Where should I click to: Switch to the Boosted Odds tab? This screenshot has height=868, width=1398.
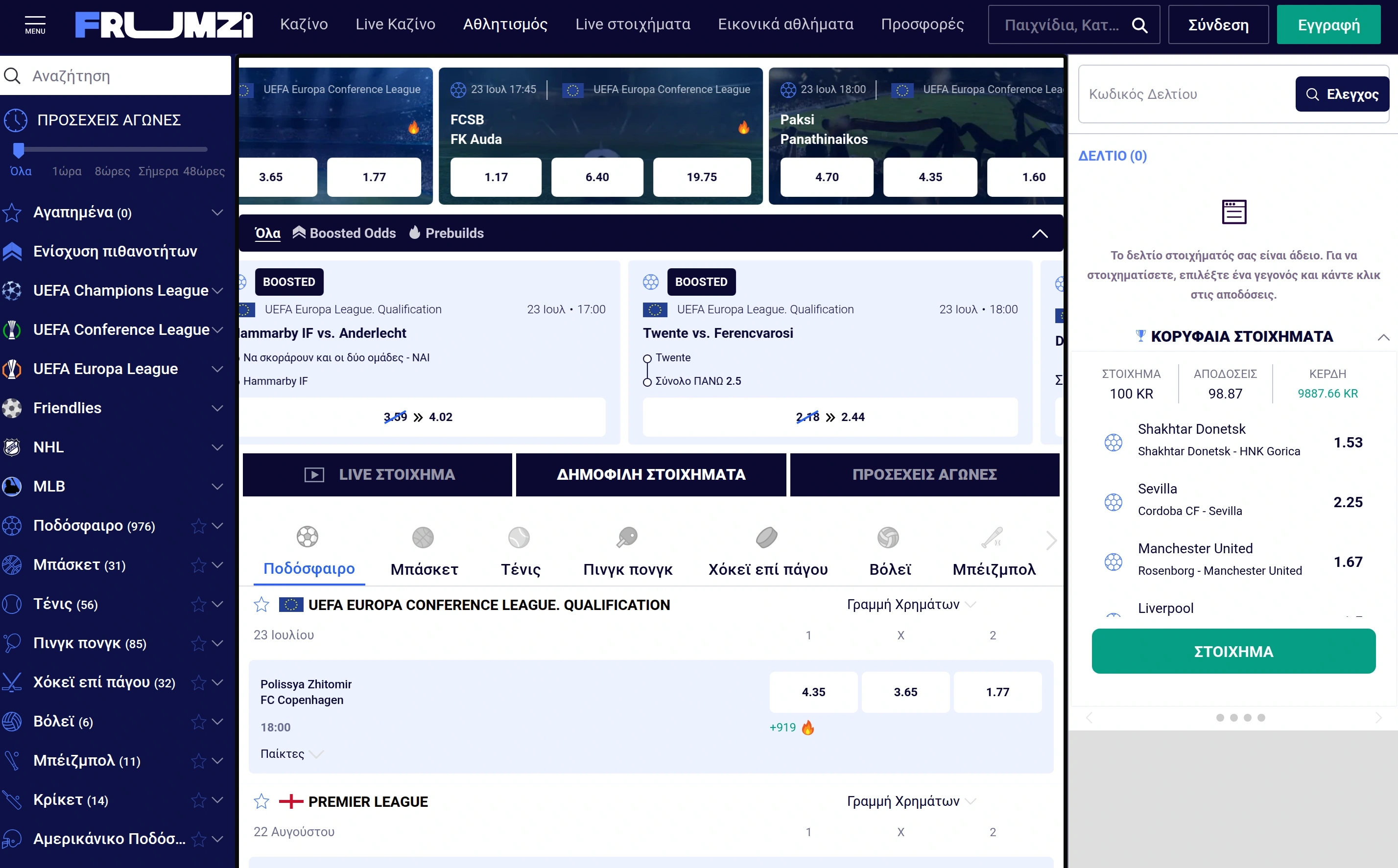[x=344, y=233]
